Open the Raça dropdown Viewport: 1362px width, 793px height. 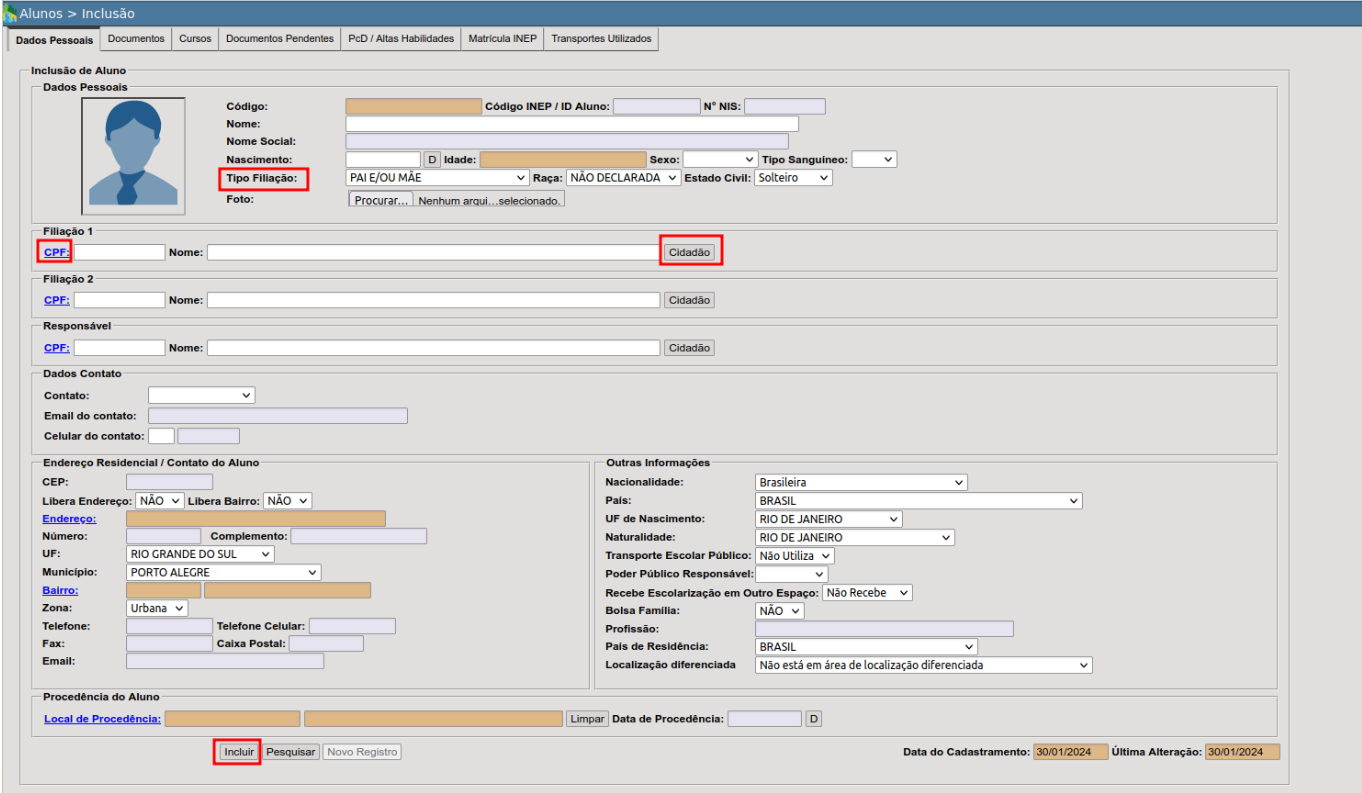click(623, 177)
